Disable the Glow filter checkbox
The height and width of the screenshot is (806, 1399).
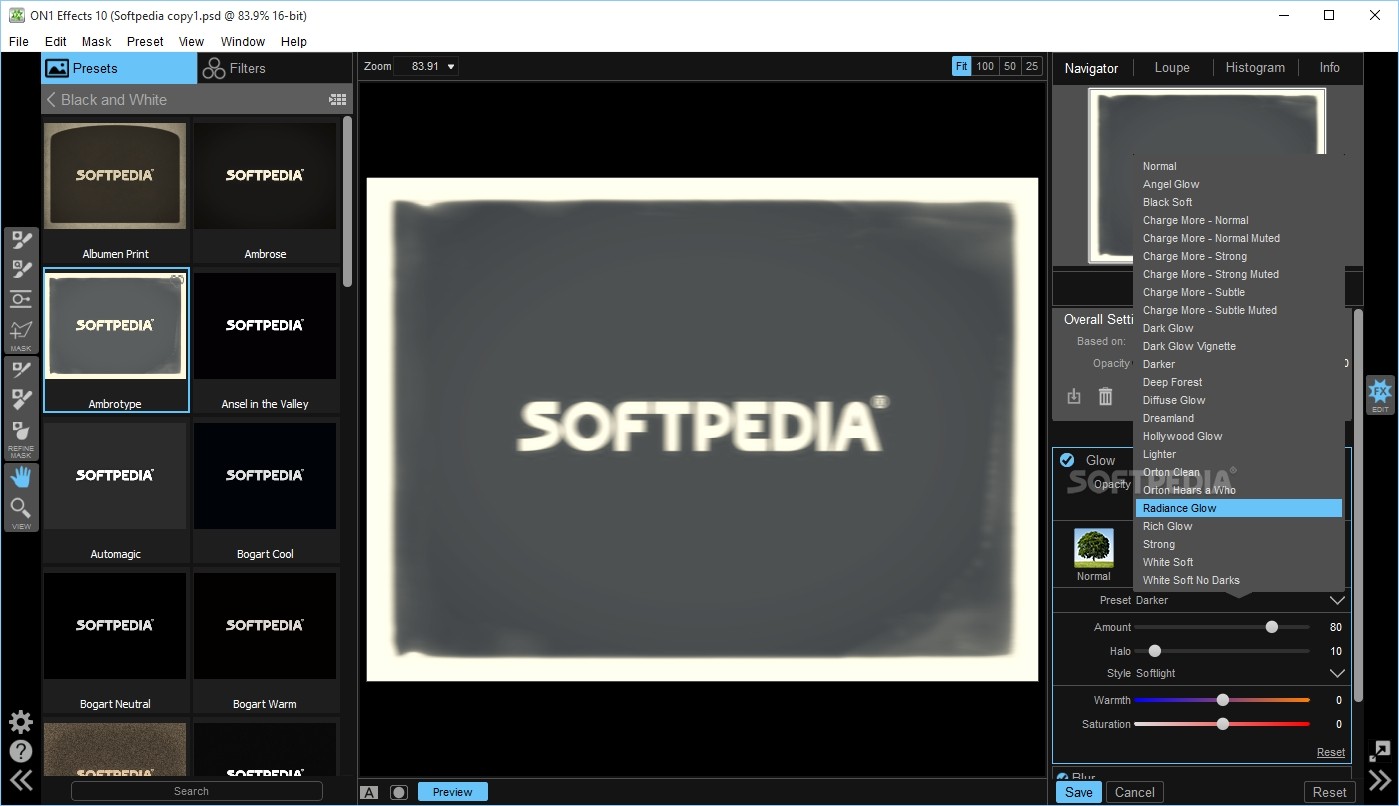point(1067,460)
